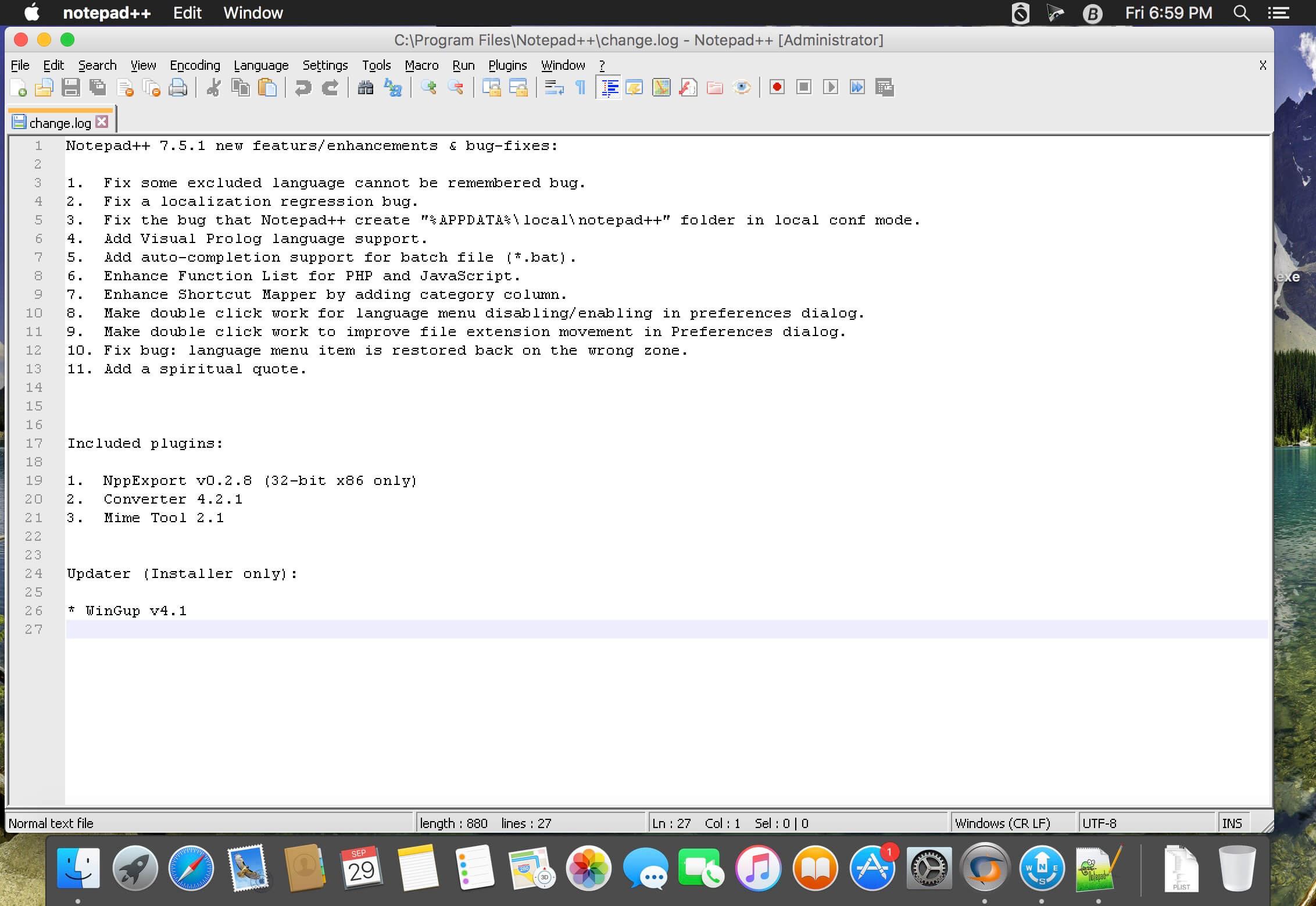Click the Open file toolbar icon

coord(44,88)
